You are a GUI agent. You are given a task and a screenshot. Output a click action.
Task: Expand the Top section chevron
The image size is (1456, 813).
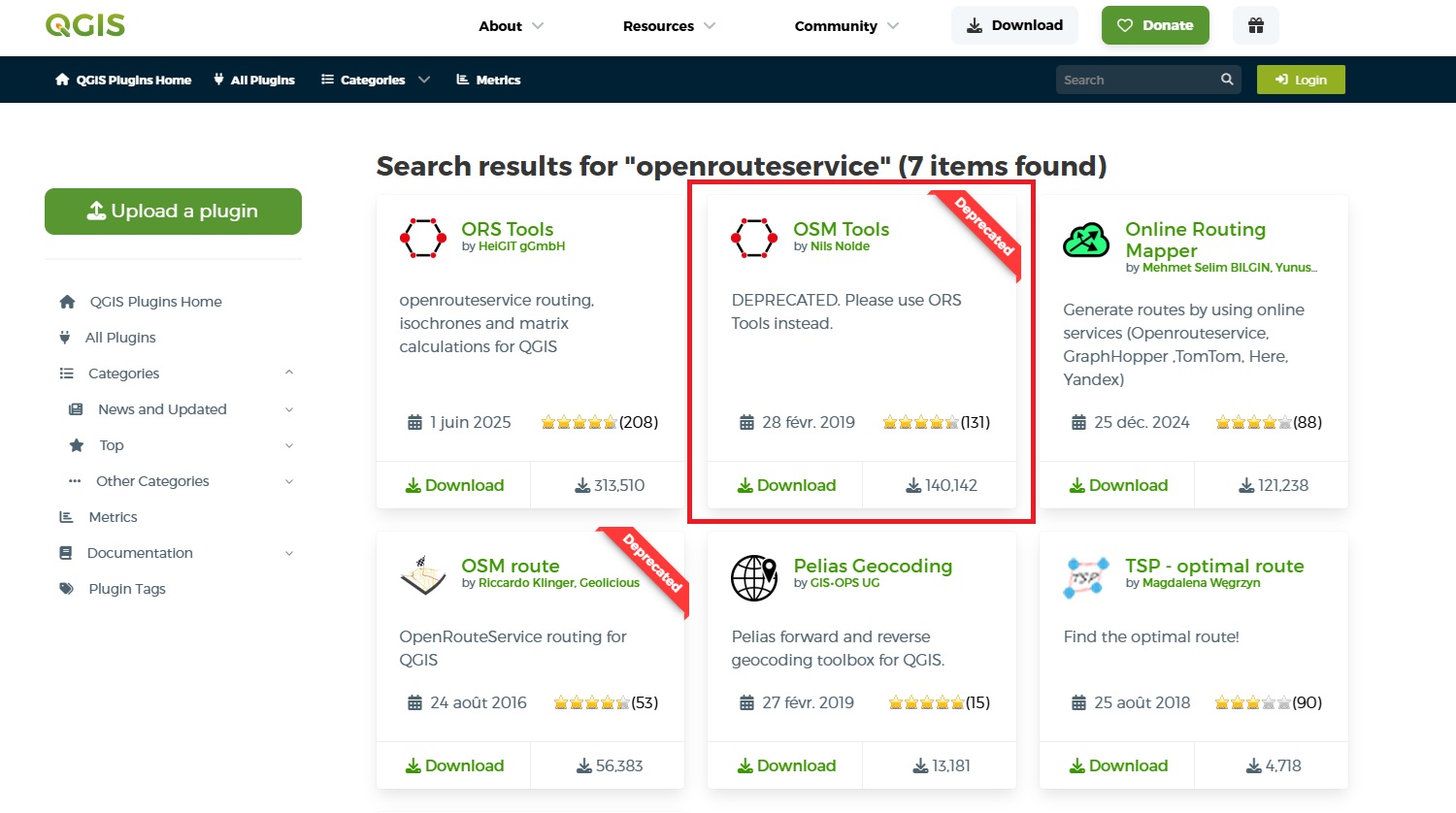(x=289, y=445)
